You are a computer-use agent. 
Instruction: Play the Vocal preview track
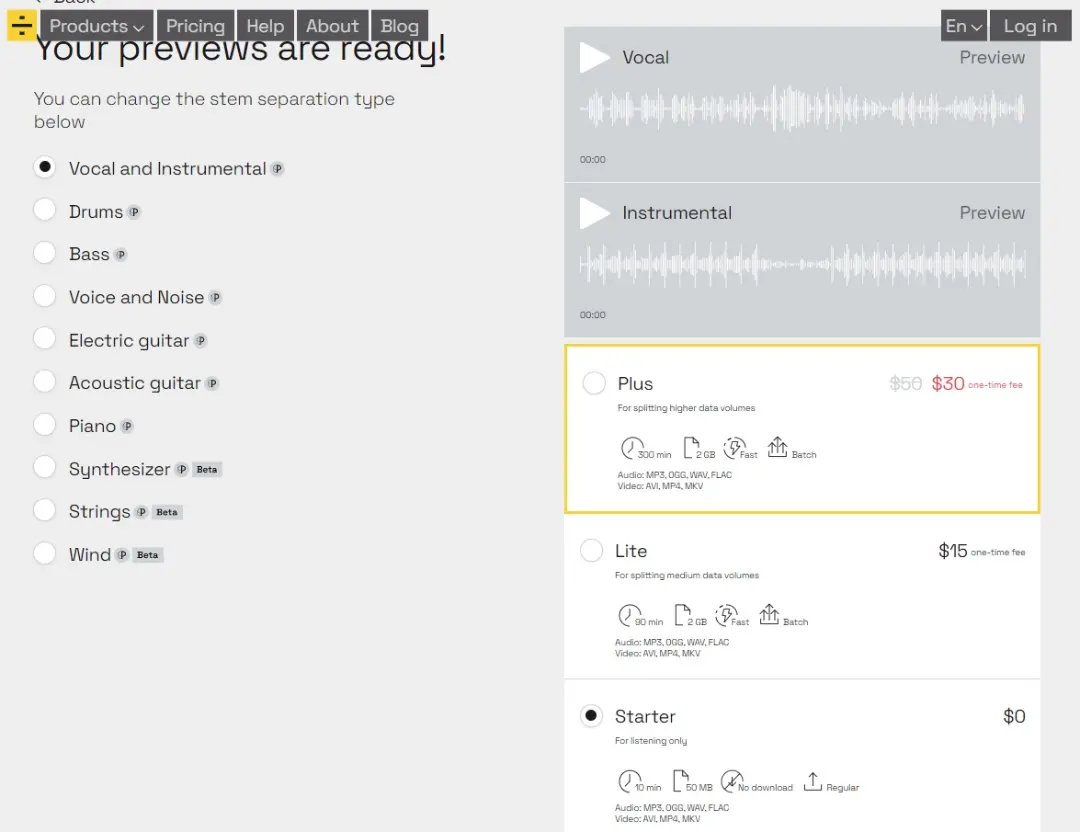coord(594,57)
